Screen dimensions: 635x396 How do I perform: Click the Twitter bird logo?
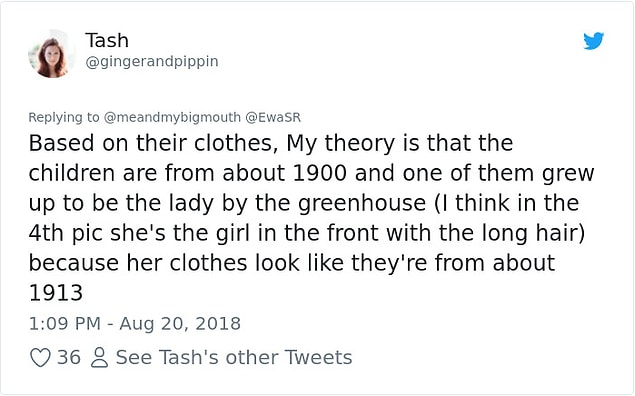[x=593, y=40]
